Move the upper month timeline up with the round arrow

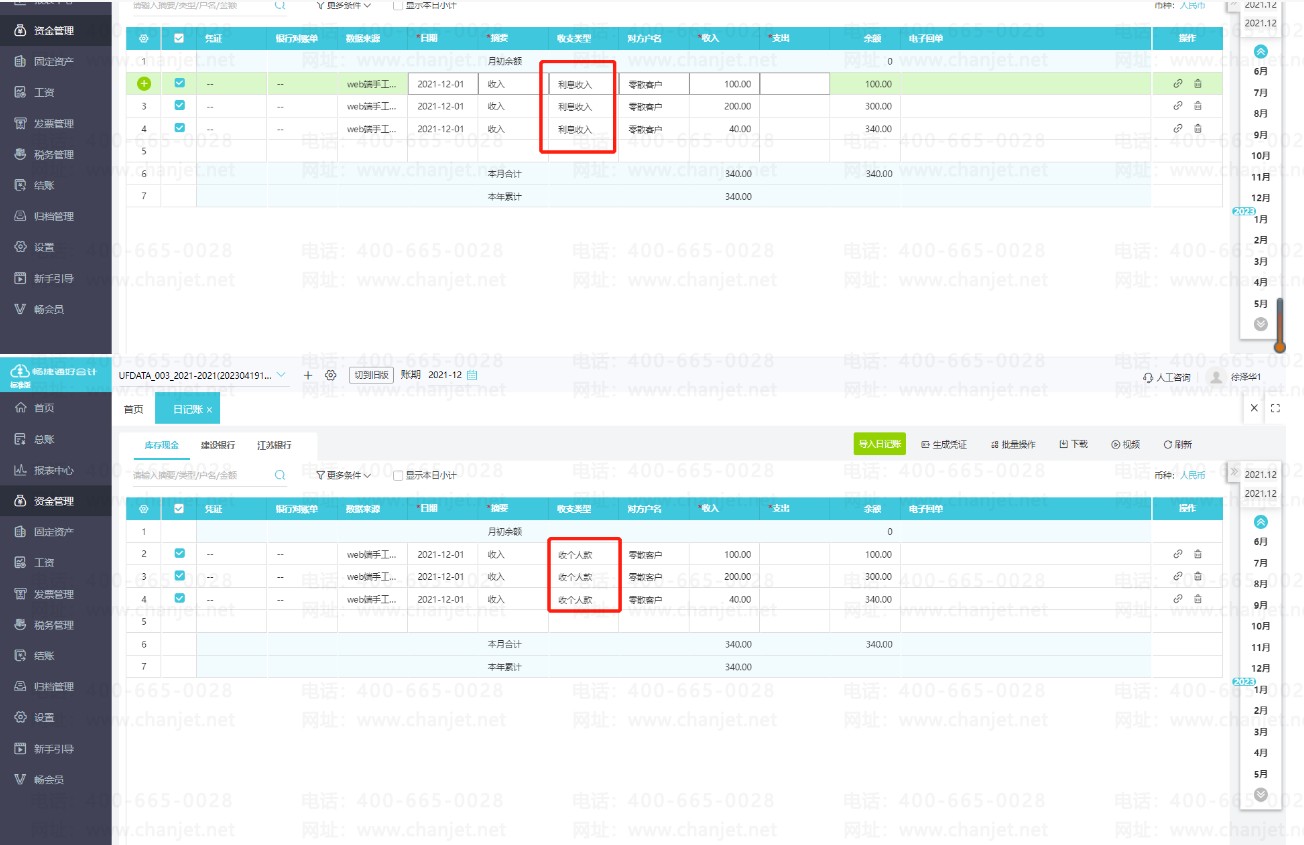[1261, 51]
